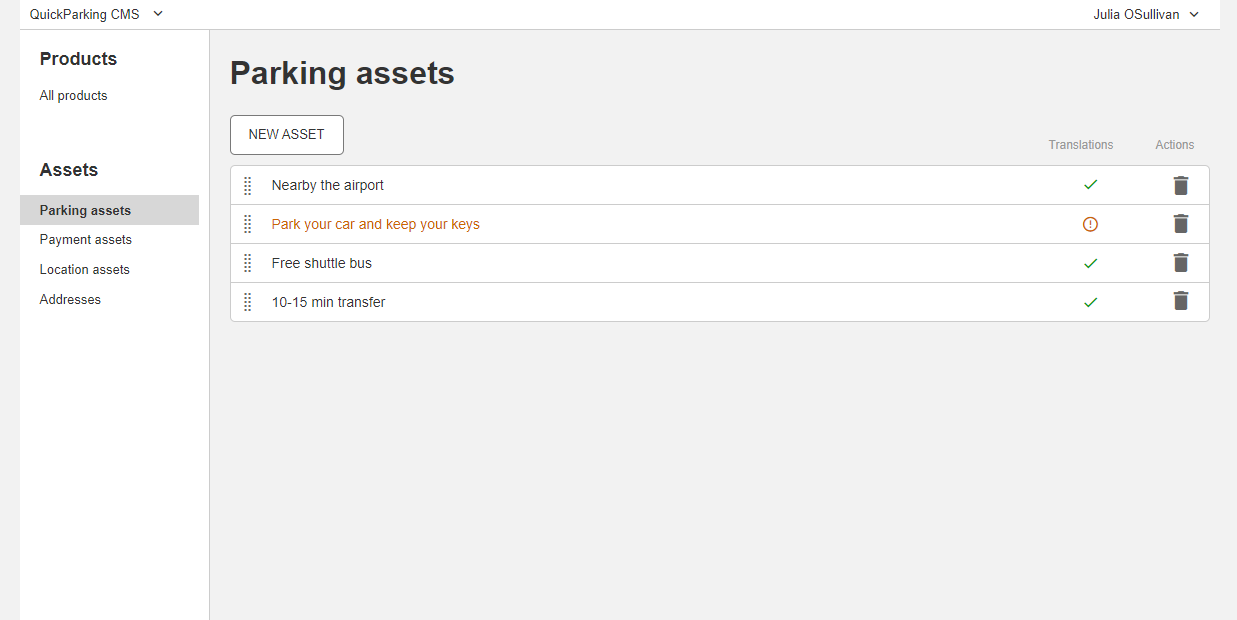1237x620 pixels.
Task: Click drag handle of 'Nearby the airport'
Action: [x=248, y=185]
